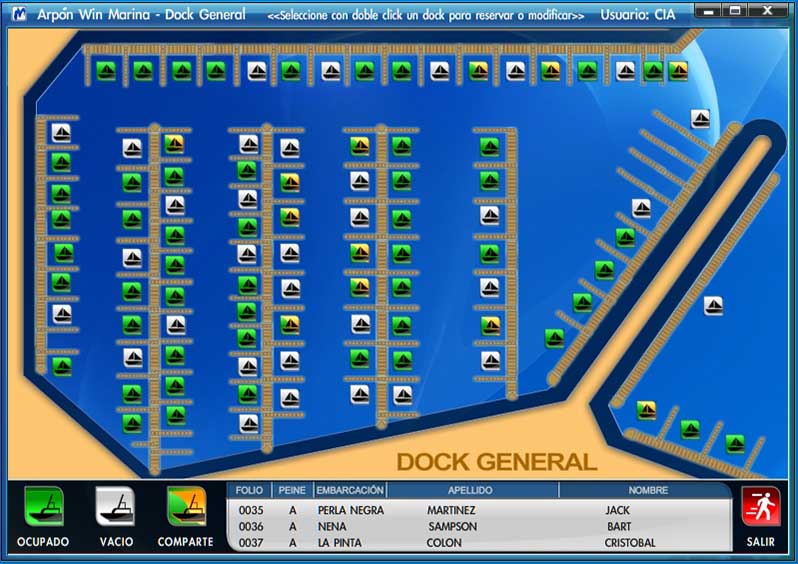Select folio 0036 in the reservations list
The height and width of the screenshot is (564, 798).
pos(251,526)
